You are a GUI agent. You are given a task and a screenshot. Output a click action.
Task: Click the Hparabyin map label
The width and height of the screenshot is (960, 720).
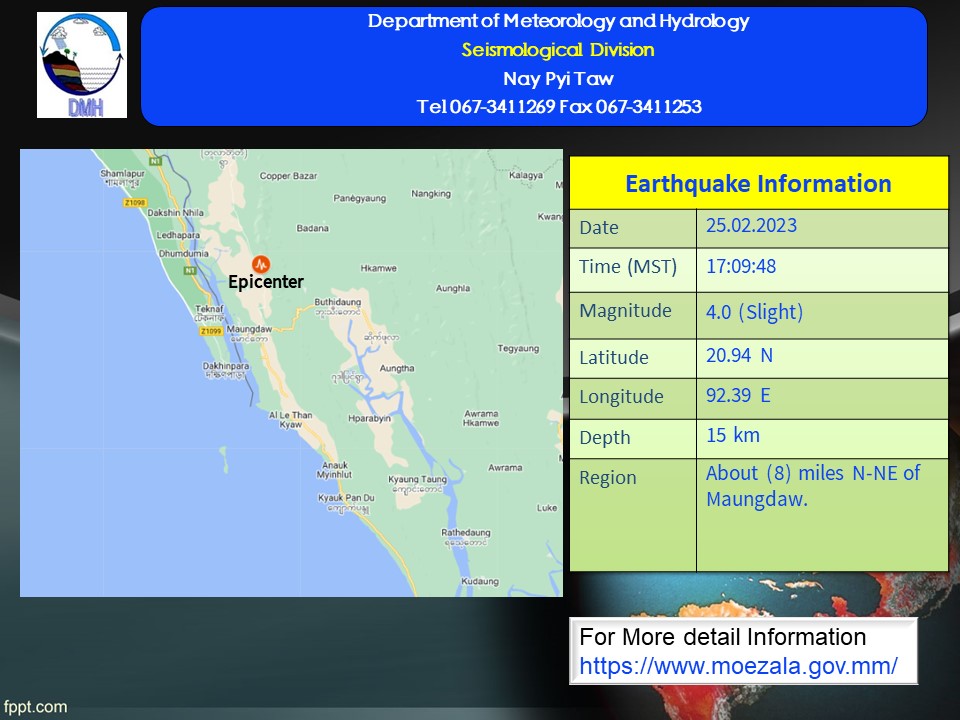tap(369, 419)
